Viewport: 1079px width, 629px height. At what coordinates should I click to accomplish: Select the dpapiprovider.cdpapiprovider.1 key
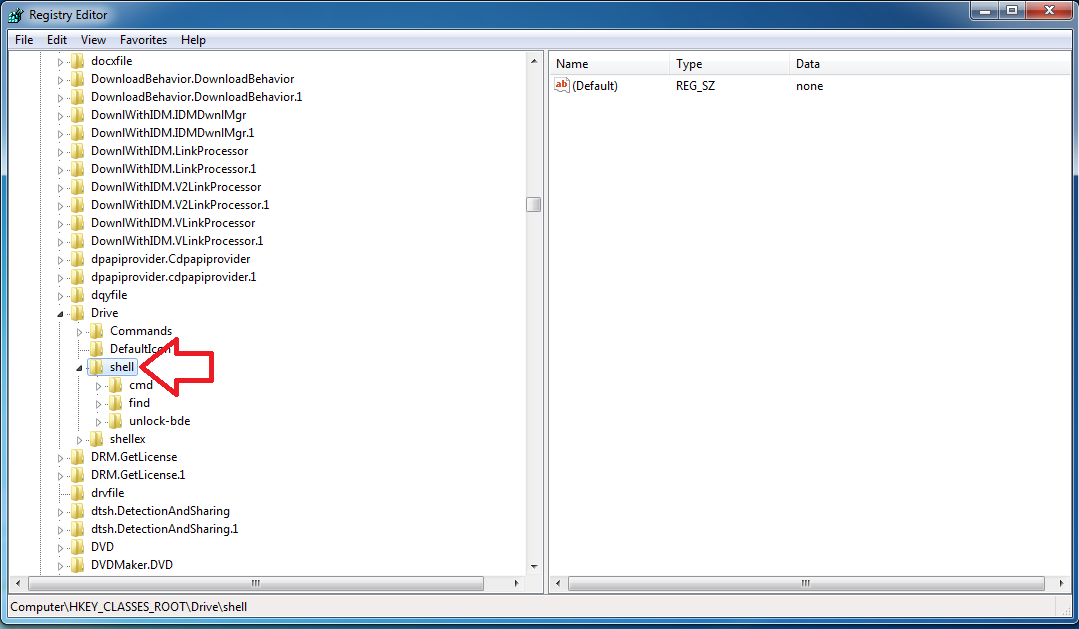[x=173, y=277]
